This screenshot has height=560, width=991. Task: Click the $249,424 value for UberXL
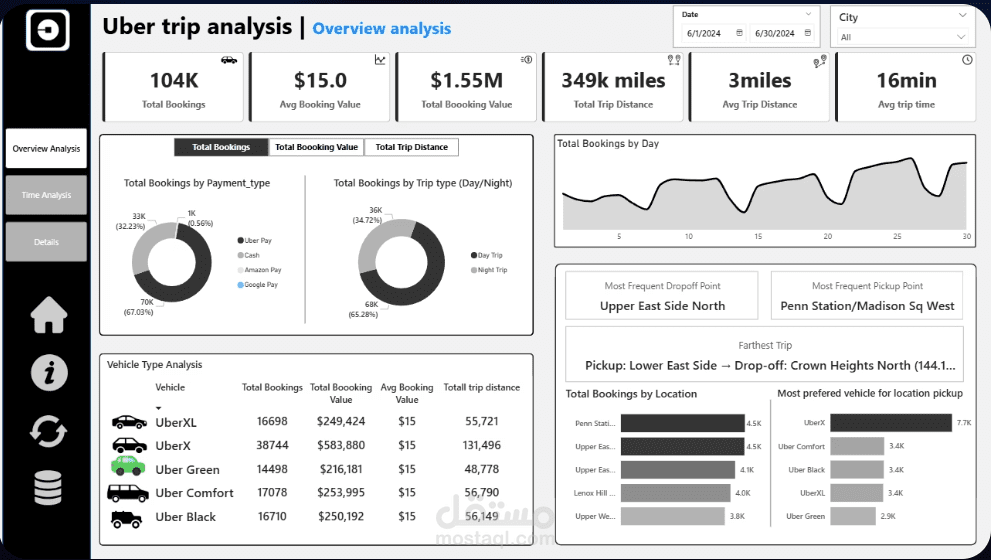pyautogui.click(x=341, y=421)
